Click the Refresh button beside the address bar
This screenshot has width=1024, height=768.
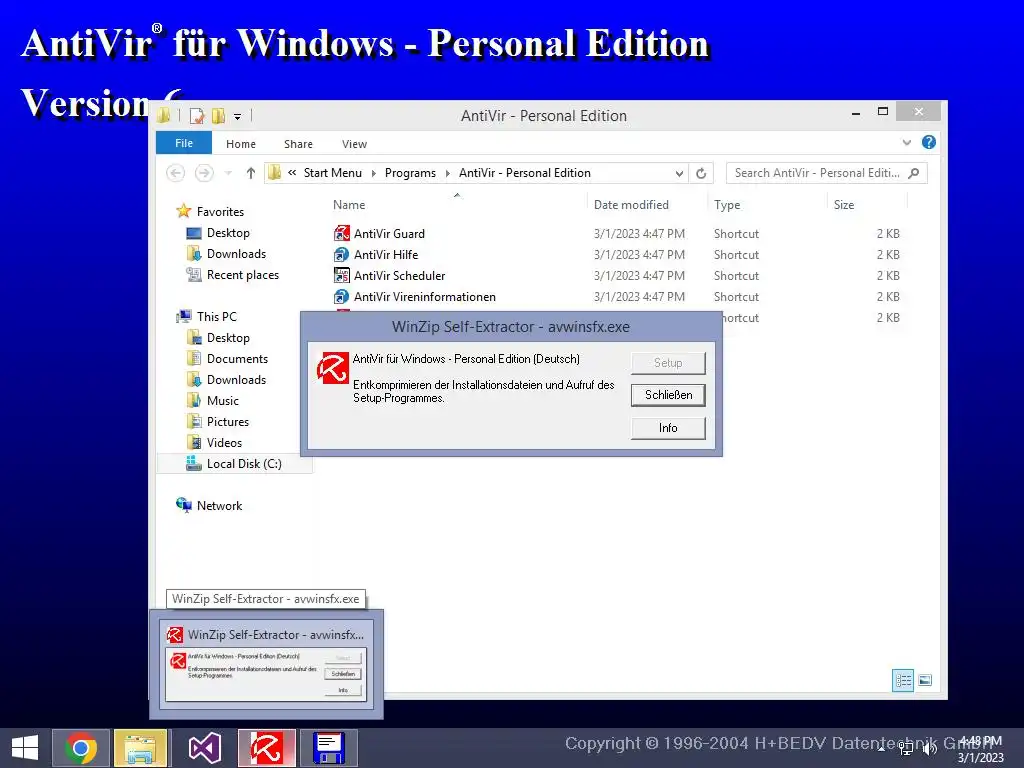[701, 173]
